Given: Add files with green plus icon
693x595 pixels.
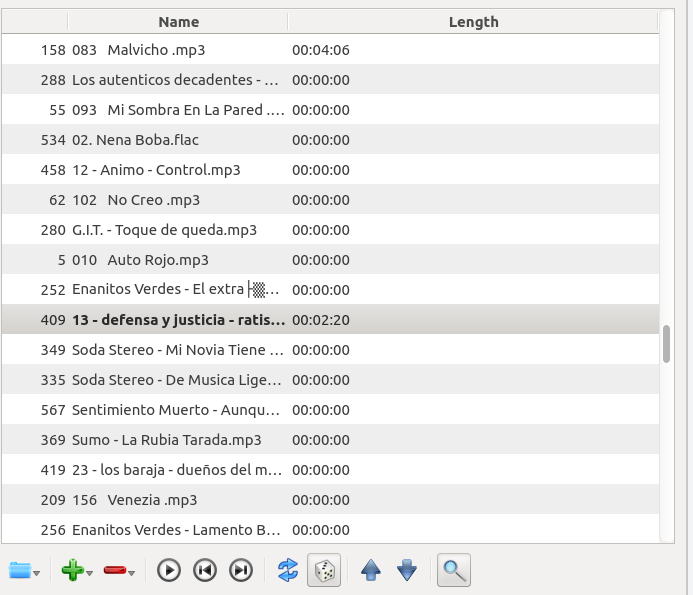Looking at the screenshot, I should pos(72,570).
